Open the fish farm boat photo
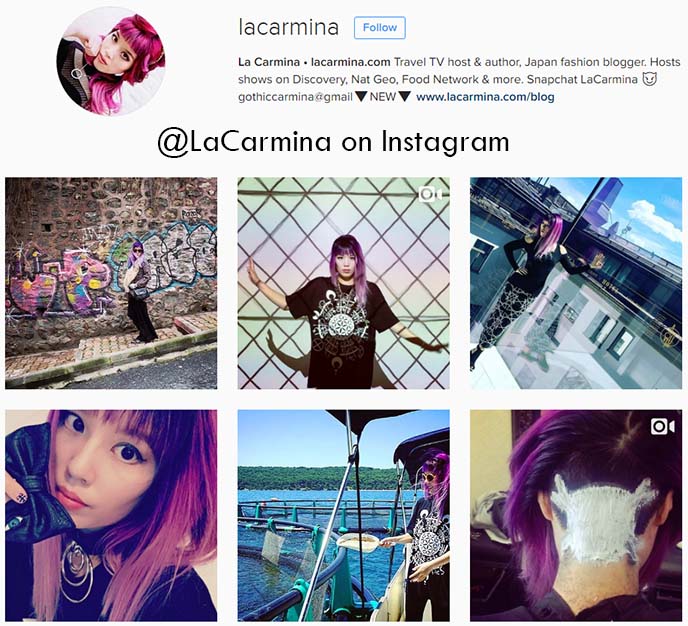688x626 pixels. click(344, 515)
